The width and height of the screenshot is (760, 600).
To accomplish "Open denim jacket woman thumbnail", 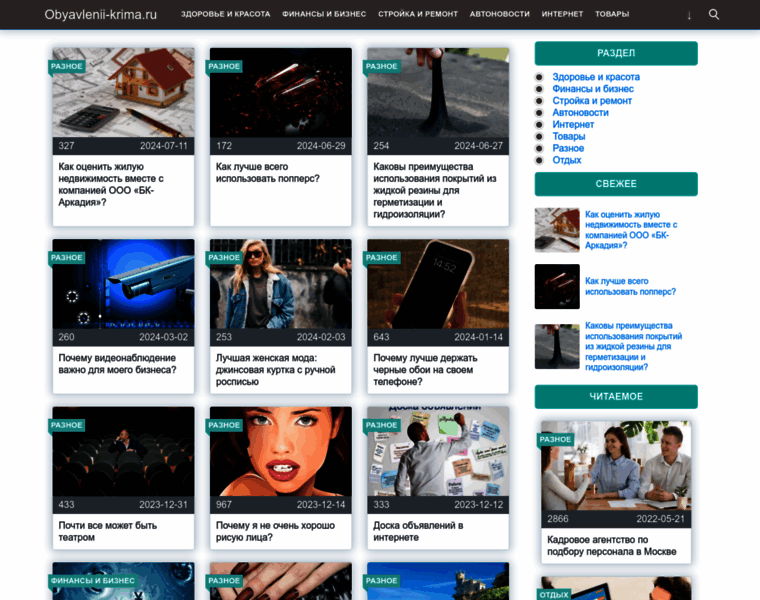I will coord(281,284).
